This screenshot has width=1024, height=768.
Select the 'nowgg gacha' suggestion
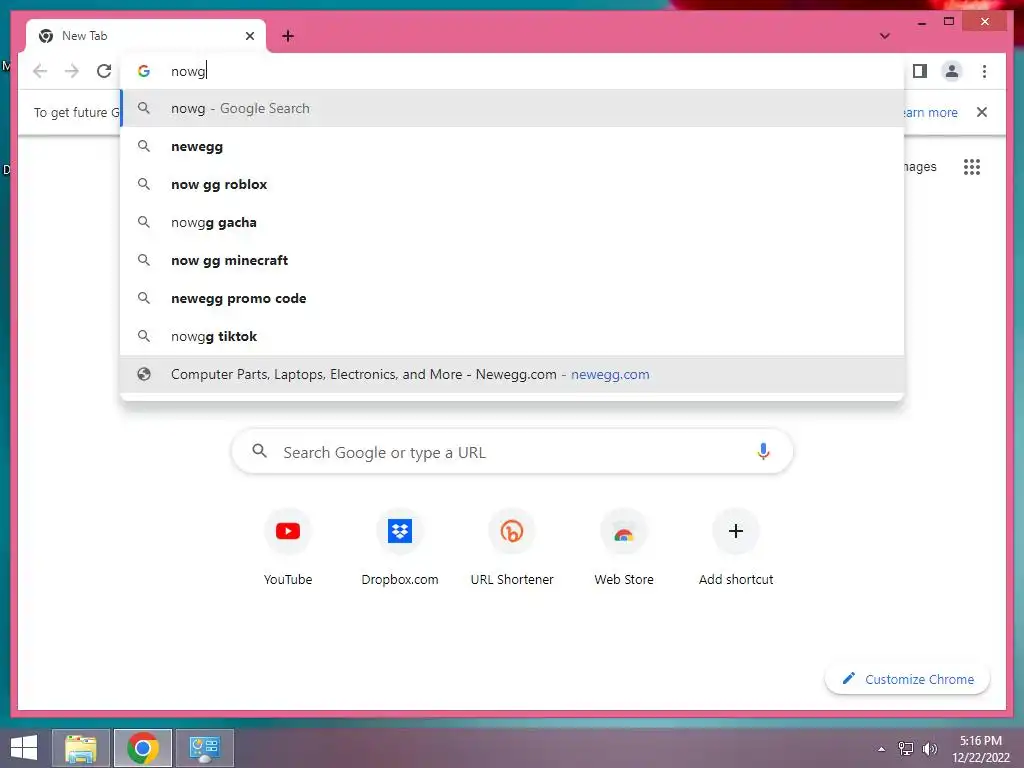tap(513, 222)
